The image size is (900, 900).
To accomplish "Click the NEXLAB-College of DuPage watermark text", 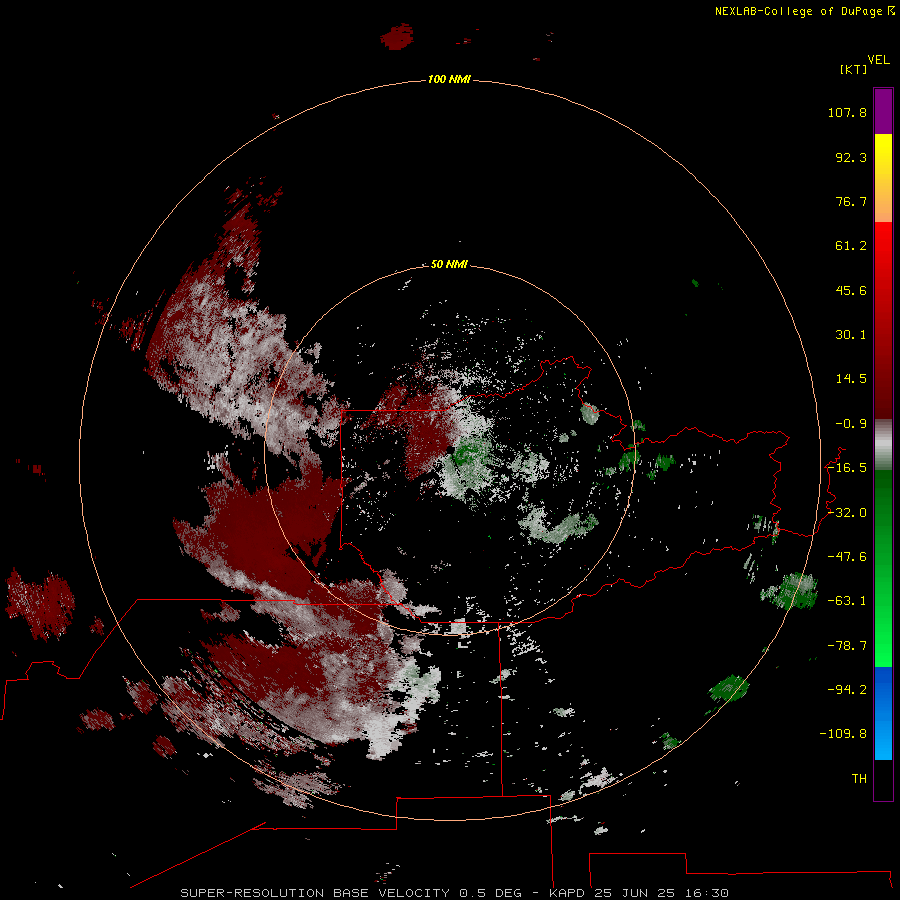I will pyautogui.click(x=804, y=11).
